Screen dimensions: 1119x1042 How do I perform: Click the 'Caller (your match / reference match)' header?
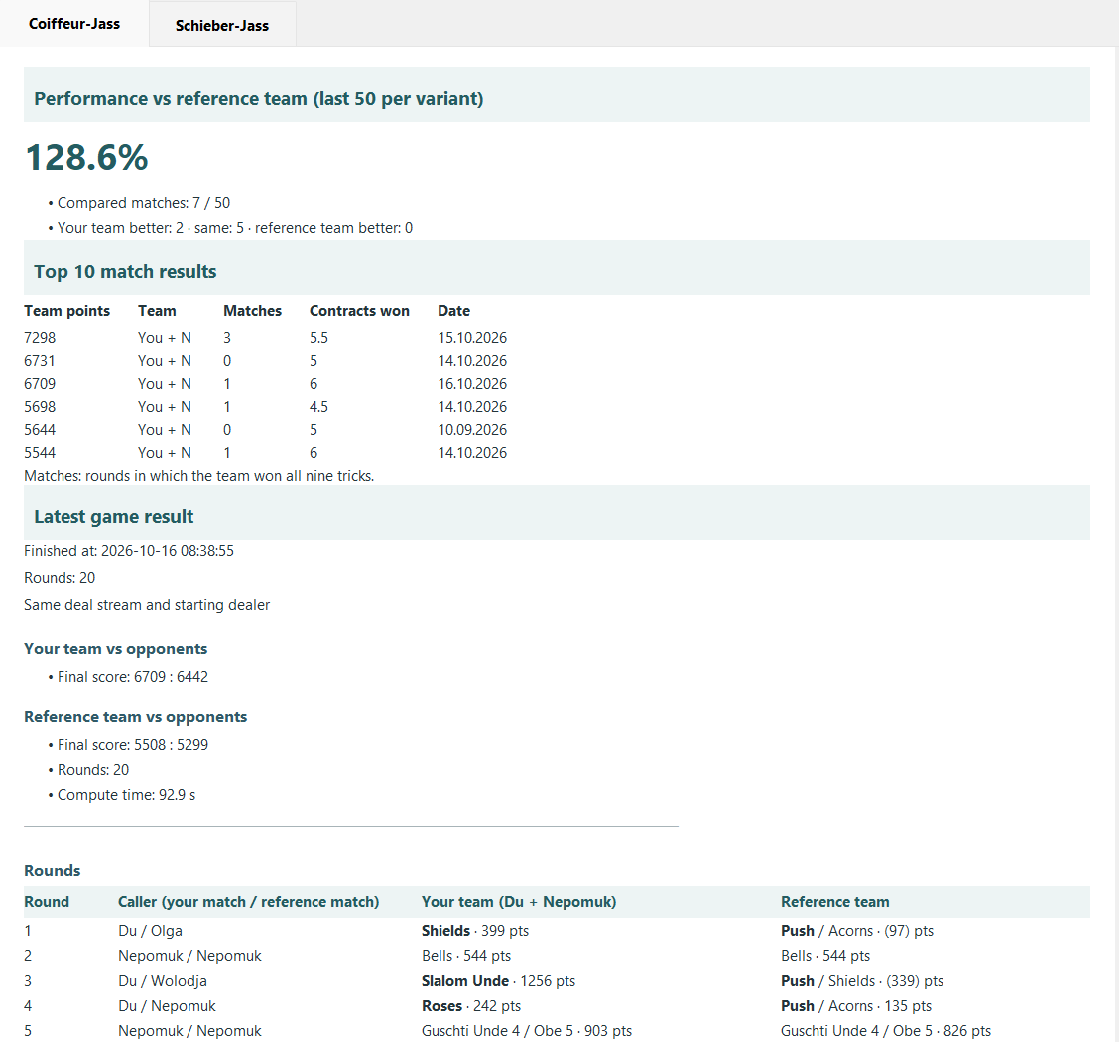[248, 902]
